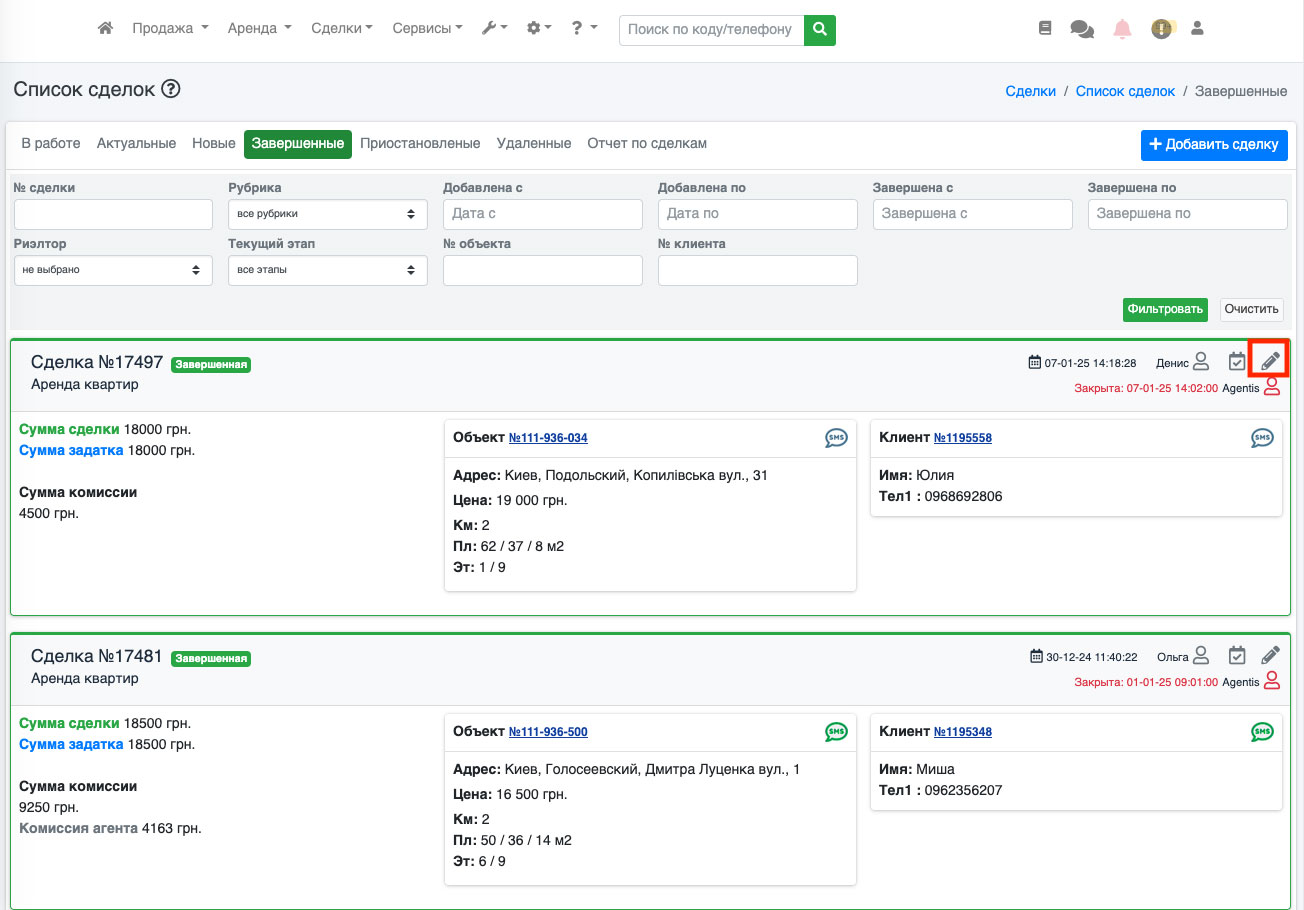Switch to the Приостановленные tab

tap(420, 144)
